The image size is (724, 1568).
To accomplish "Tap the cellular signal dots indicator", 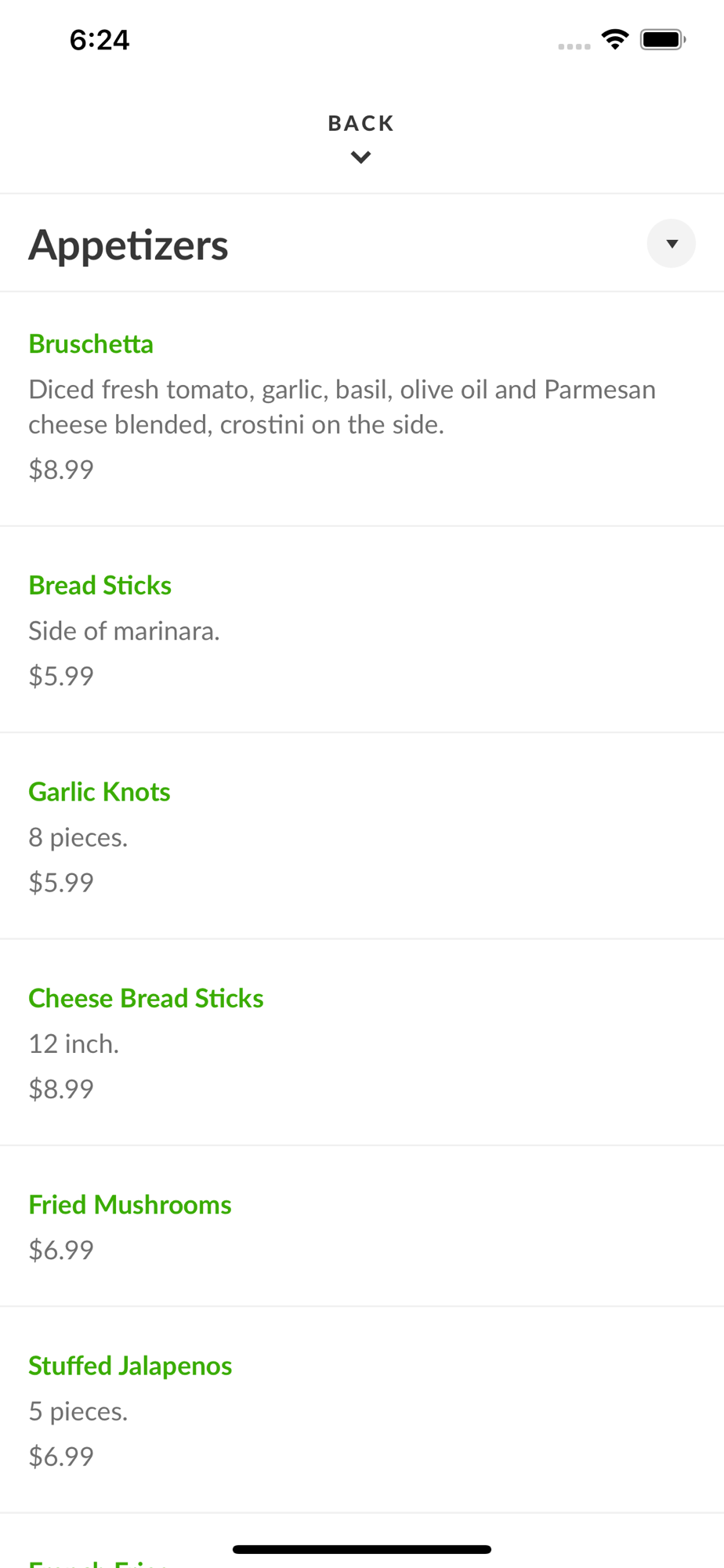I will (574, 46).
